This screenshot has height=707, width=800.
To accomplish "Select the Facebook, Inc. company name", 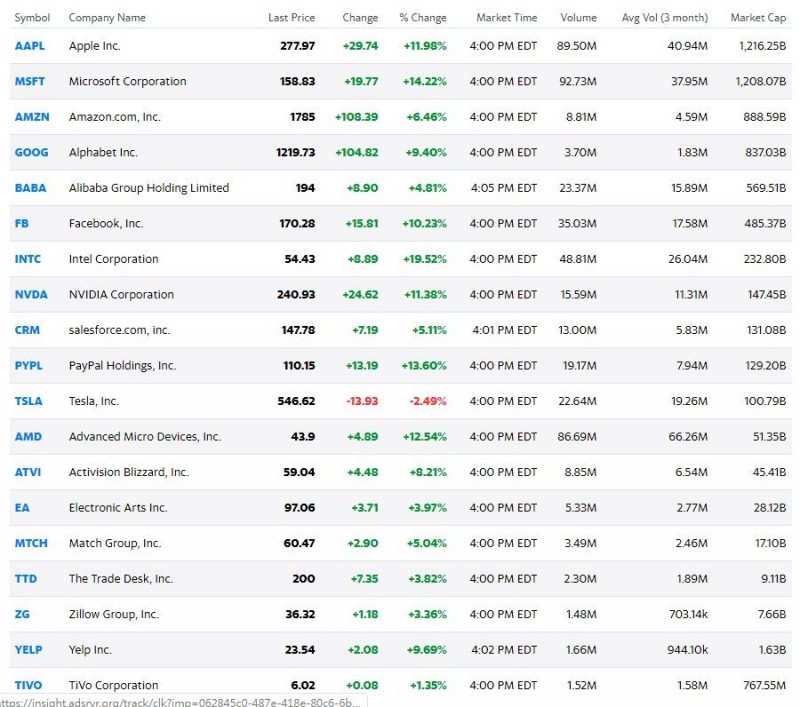I will pos(106,223).
